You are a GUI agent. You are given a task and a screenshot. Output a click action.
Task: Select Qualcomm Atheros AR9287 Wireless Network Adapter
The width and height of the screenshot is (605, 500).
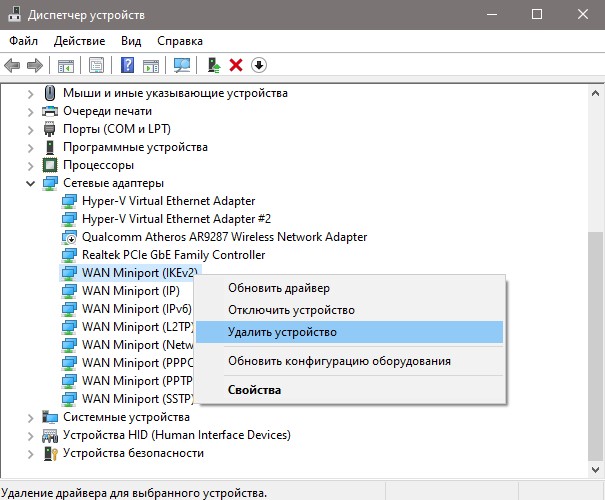tap(225, 237)
